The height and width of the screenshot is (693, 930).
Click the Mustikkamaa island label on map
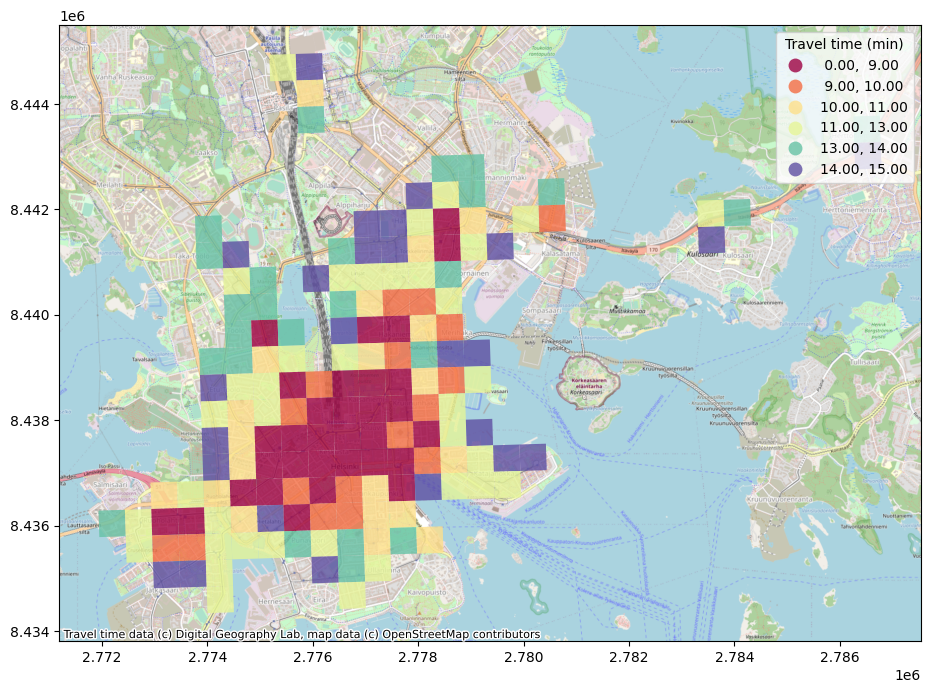[x=627, y=311]
